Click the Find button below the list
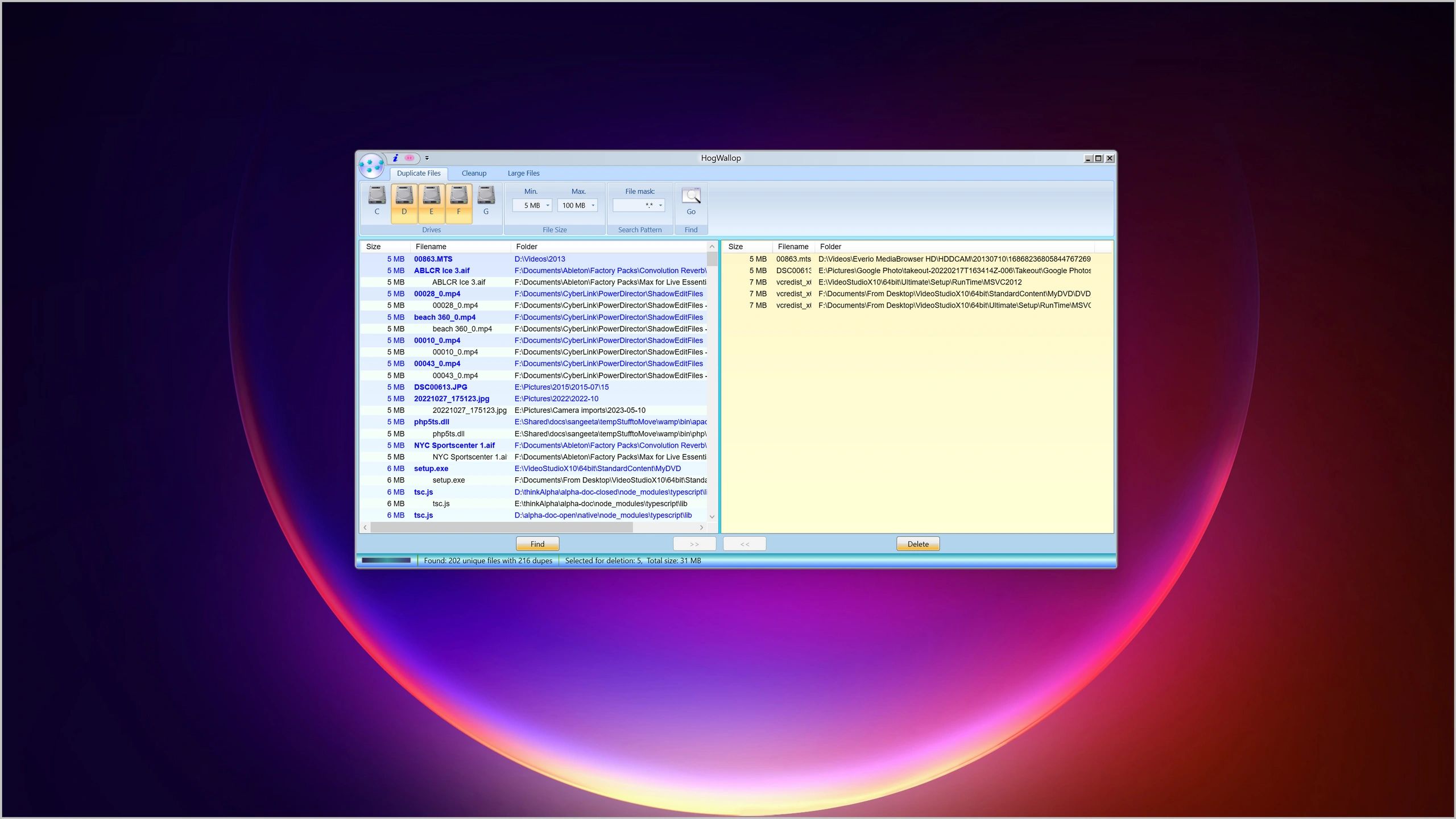 [x=537, y=544]
